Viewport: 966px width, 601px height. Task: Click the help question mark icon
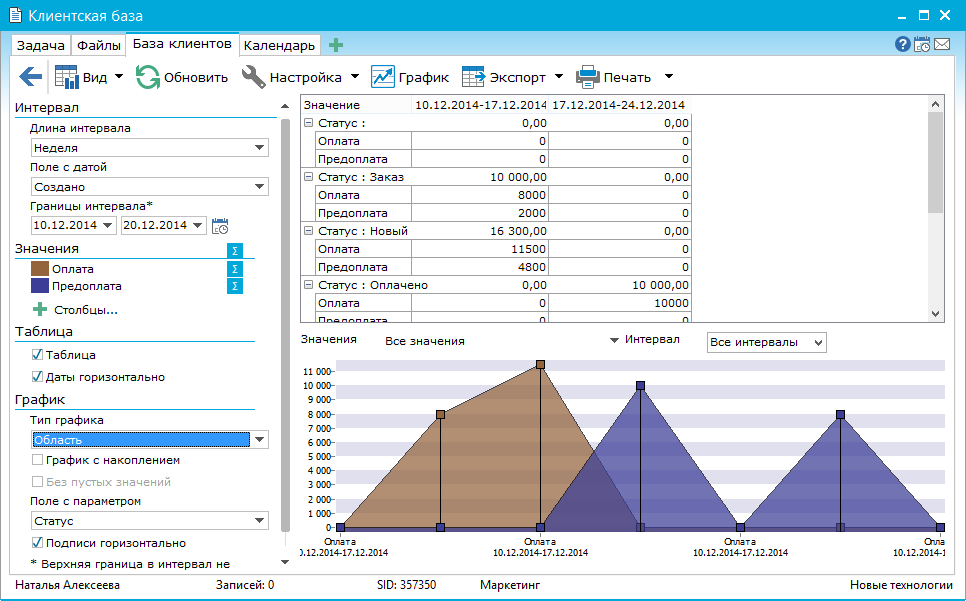903,44
